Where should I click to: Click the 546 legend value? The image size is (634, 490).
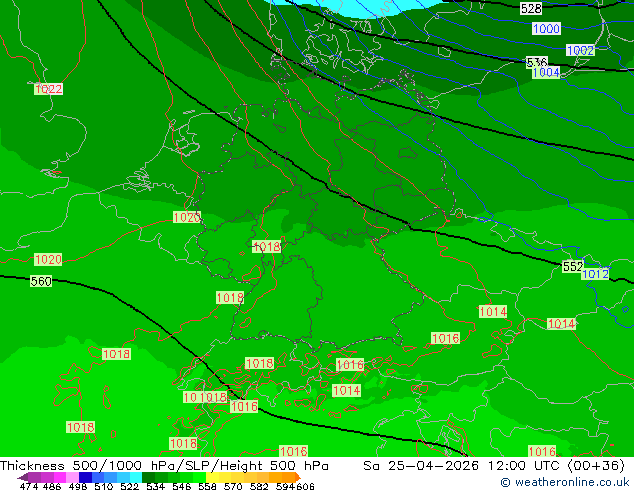pos(182,486)
